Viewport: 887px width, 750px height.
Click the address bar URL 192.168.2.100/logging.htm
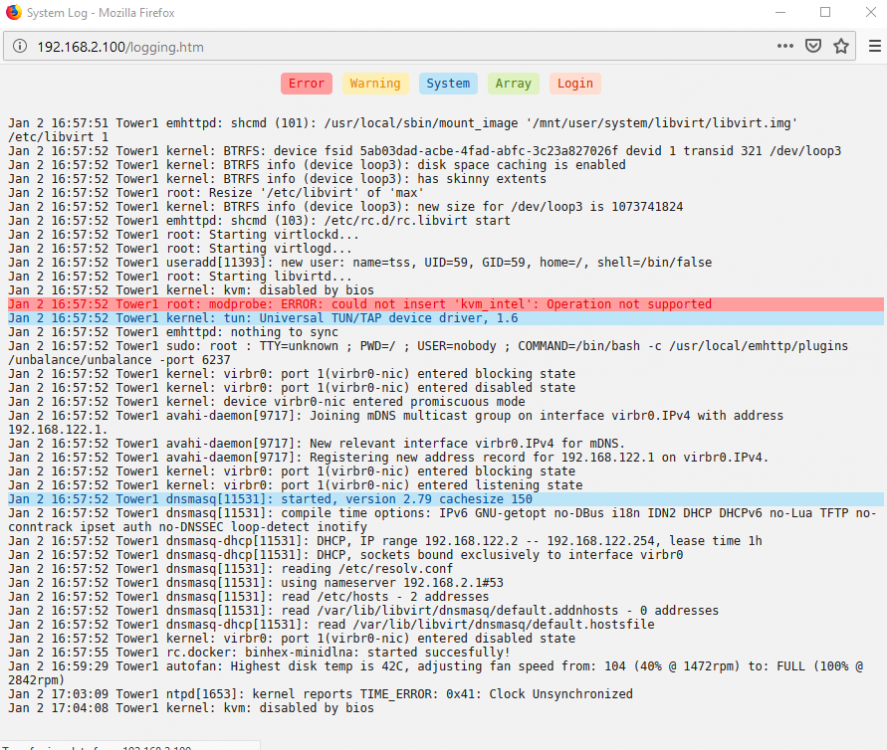tap(120, 47)
